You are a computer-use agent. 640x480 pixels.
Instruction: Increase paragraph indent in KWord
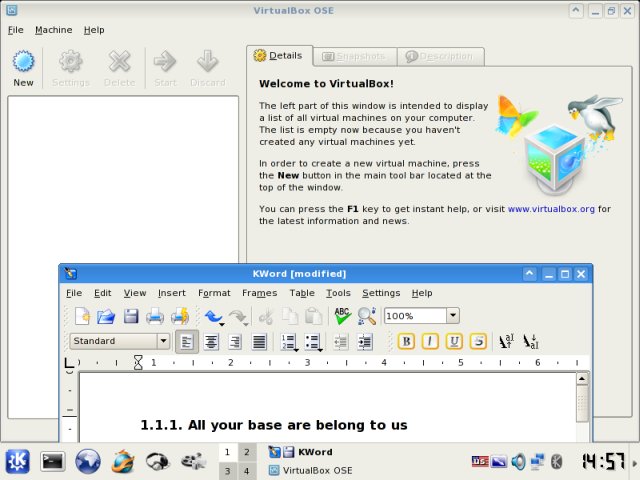(364, 342)
